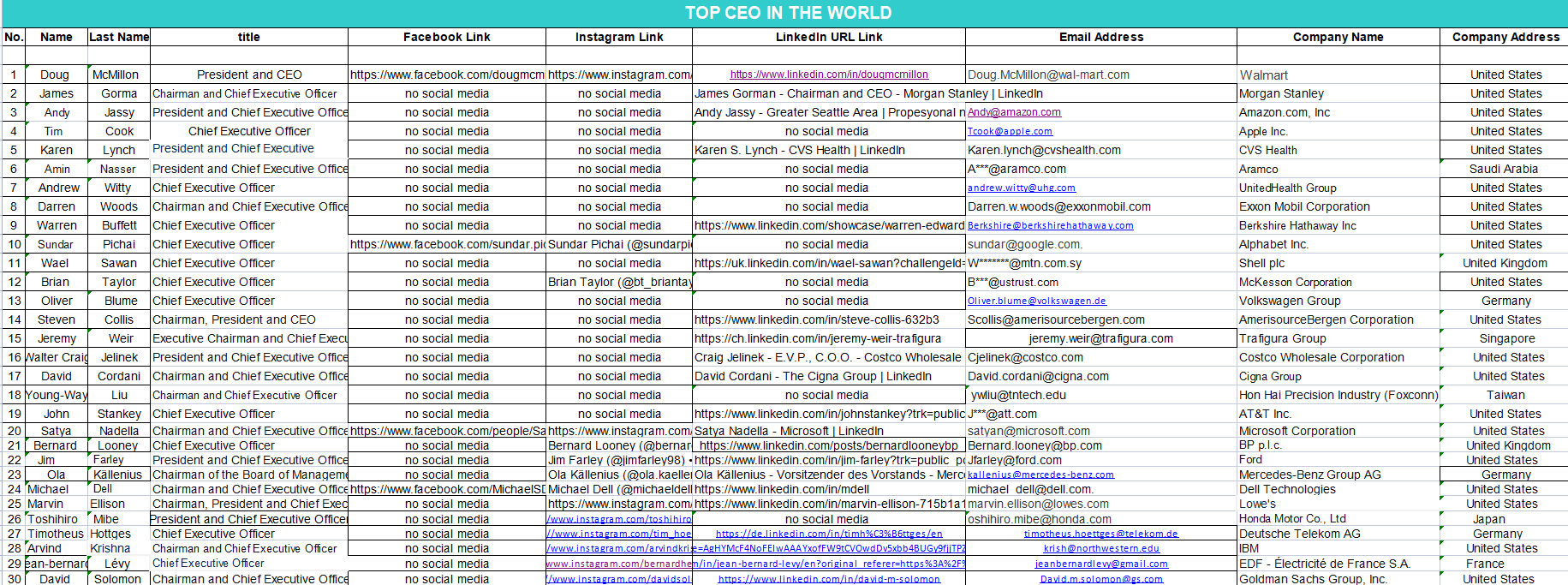Open the tim_hoe Instagram link in row 27
The image size is (1568, 585).
click(619, 534)
